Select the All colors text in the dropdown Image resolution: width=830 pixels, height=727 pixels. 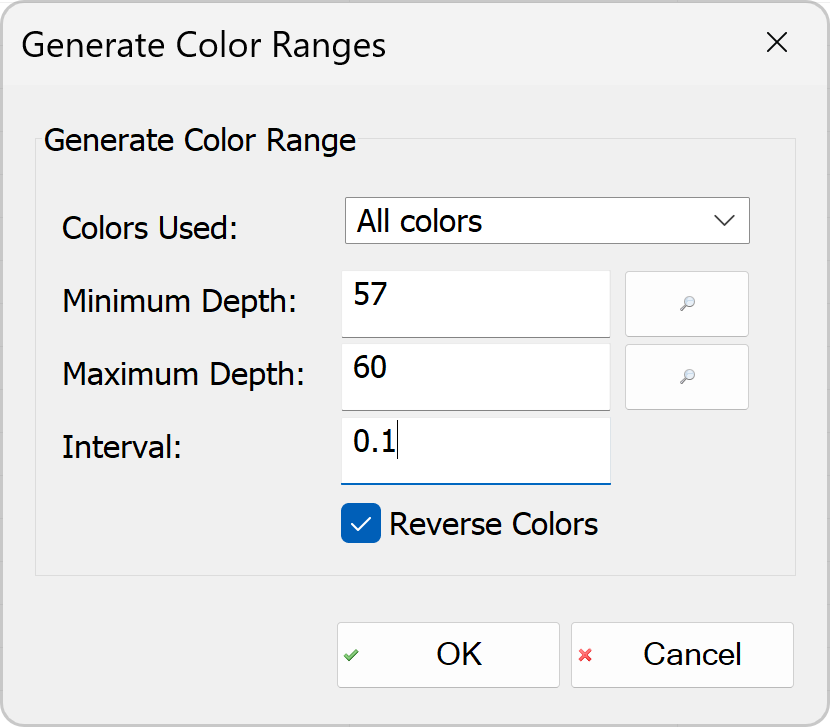(419, 221)
